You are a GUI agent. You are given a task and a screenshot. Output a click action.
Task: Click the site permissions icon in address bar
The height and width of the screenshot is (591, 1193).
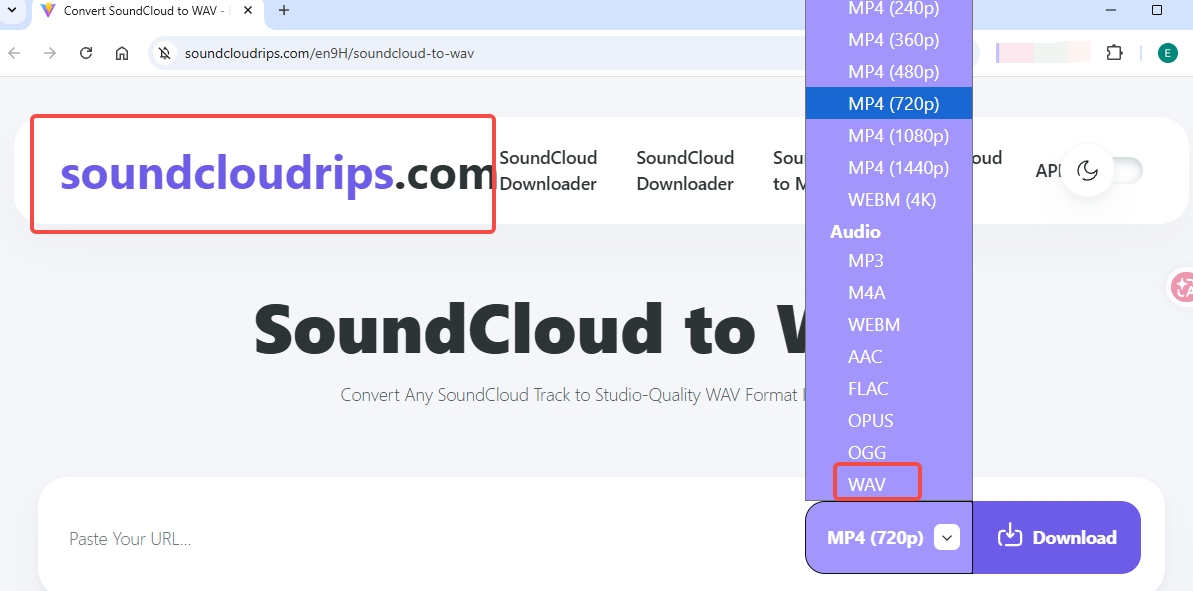point(163,52)
